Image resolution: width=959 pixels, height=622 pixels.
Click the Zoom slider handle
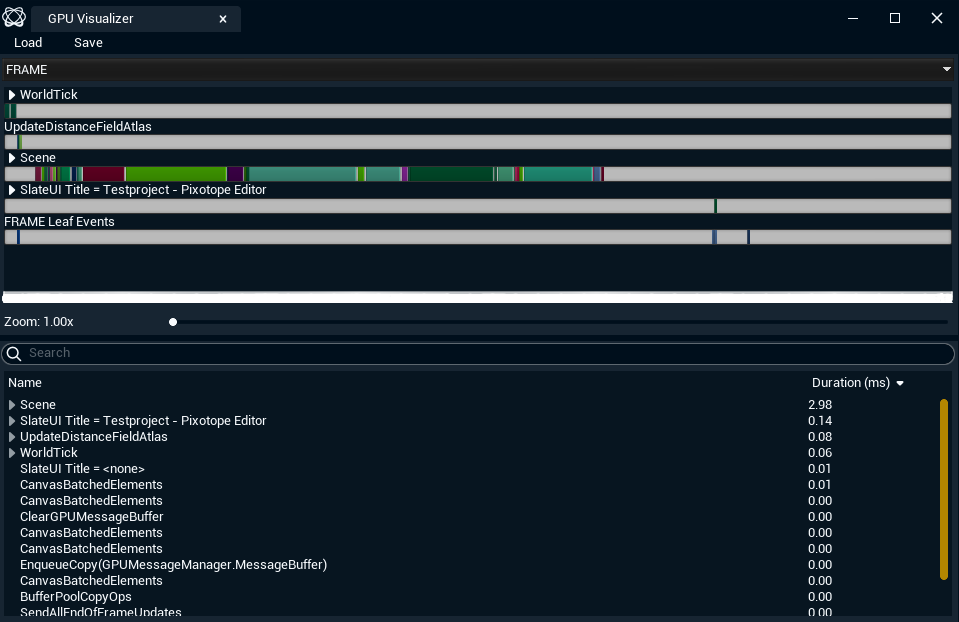[173, 322]
